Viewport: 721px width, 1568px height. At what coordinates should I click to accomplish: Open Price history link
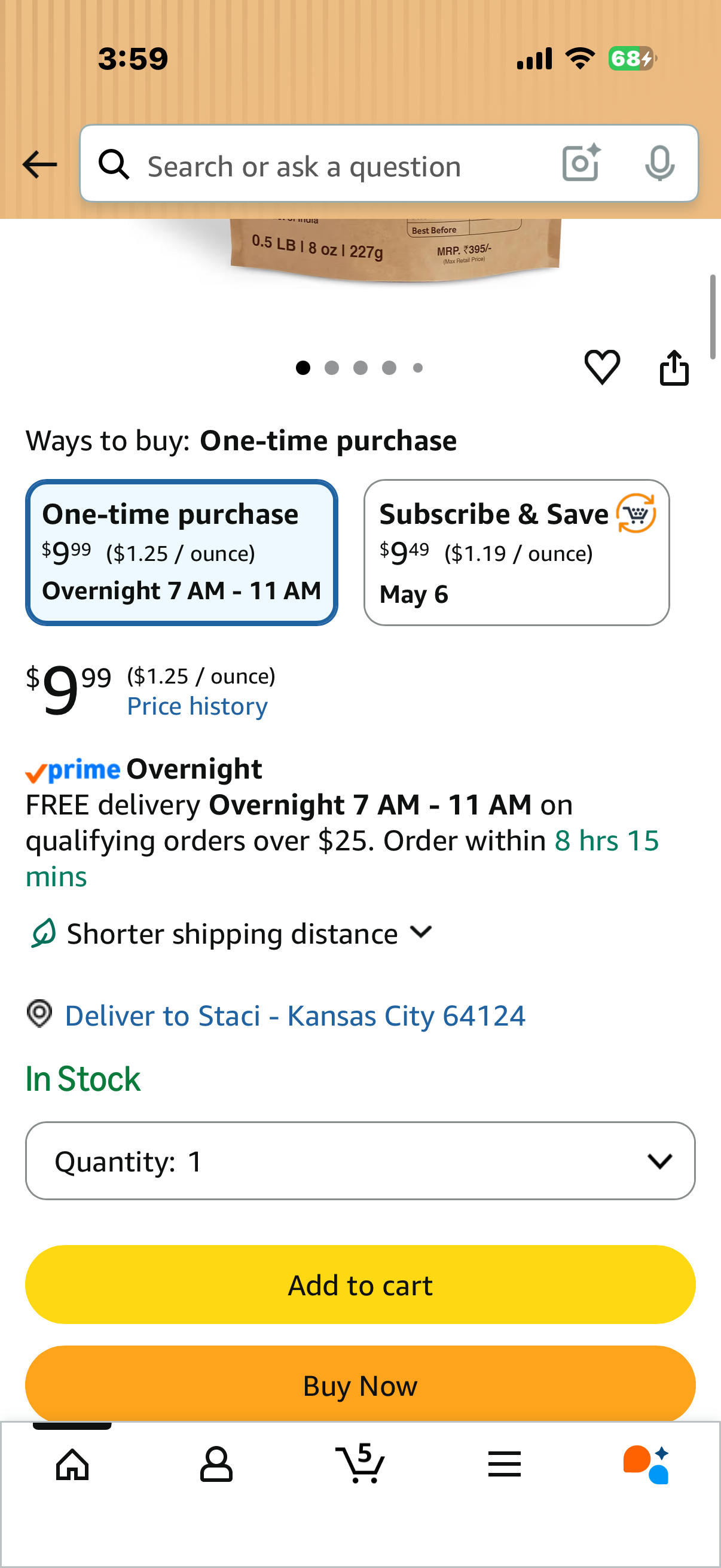click(x=197, y=706)
